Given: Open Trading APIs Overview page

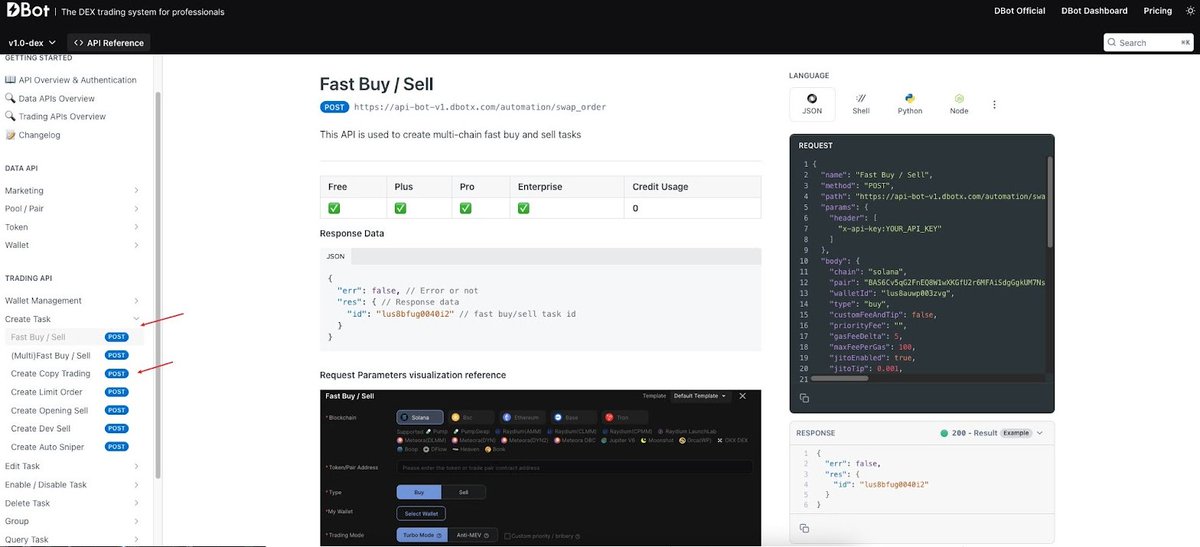Looking at the screenshot, I should [x=55, y=116].
